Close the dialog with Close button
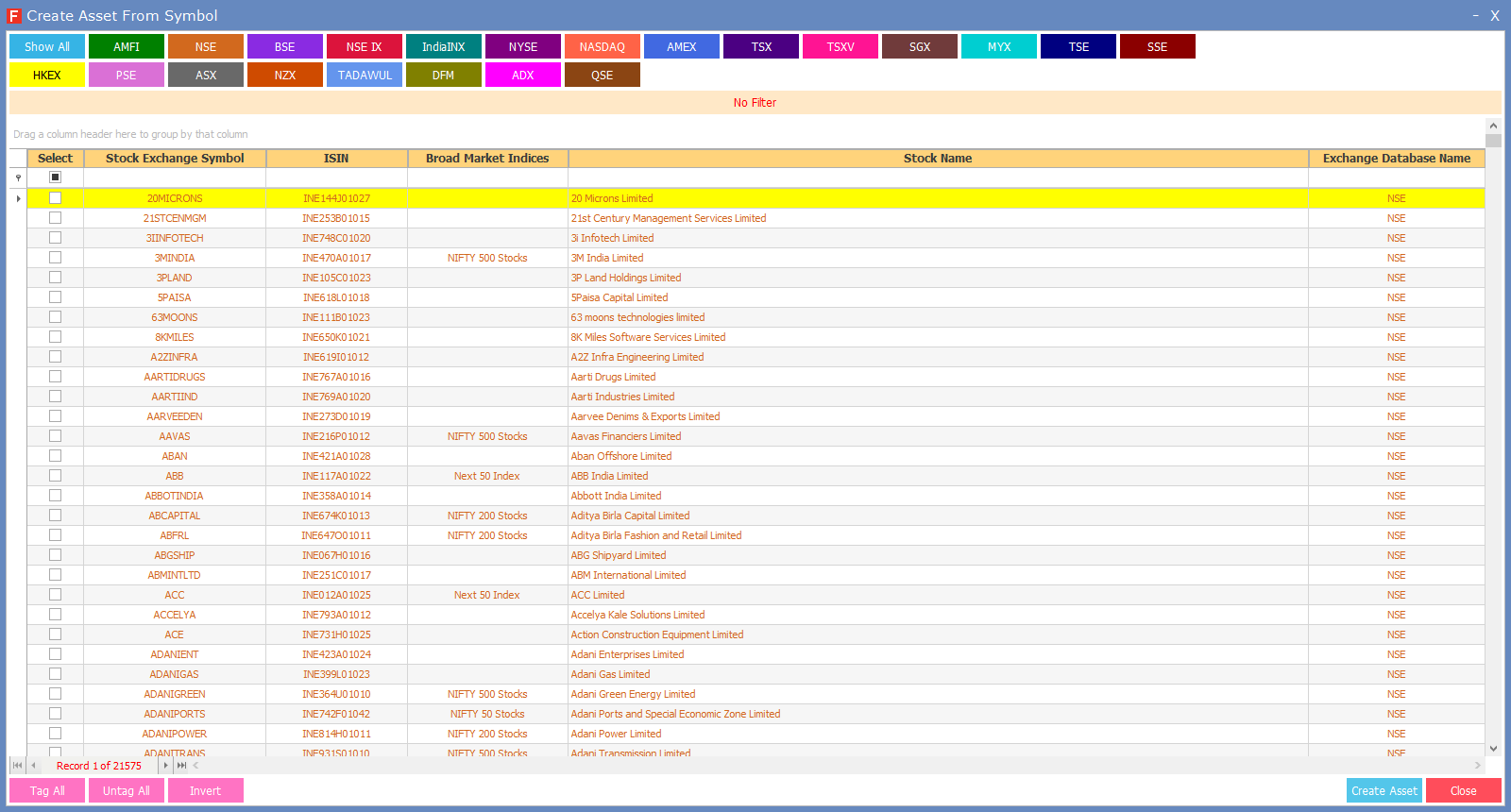The width and height of the screenshot is (1511, 812). click(1464, 790)
